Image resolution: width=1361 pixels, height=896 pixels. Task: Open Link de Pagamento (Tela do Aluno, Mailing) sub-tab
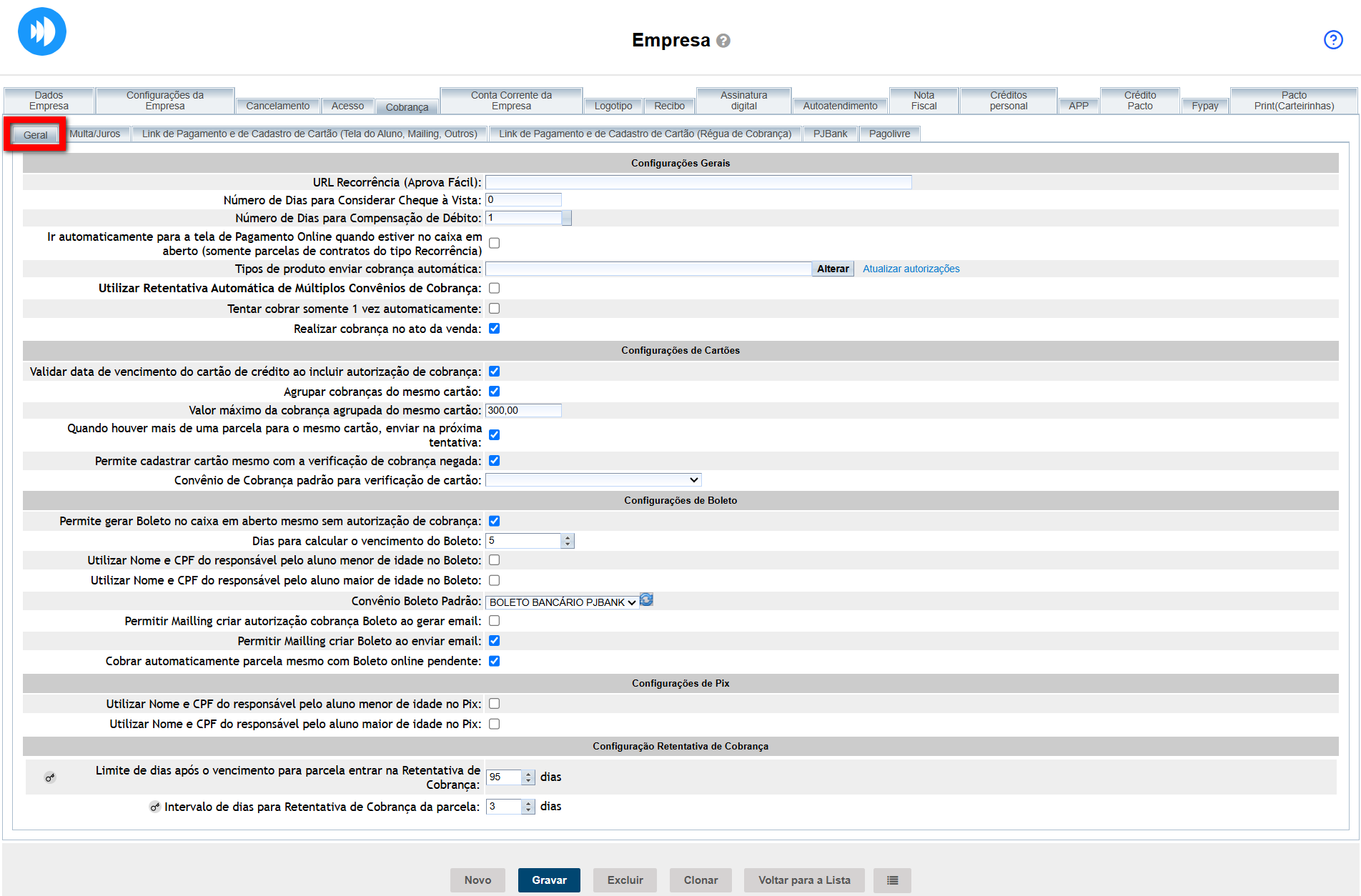[310, 134]
